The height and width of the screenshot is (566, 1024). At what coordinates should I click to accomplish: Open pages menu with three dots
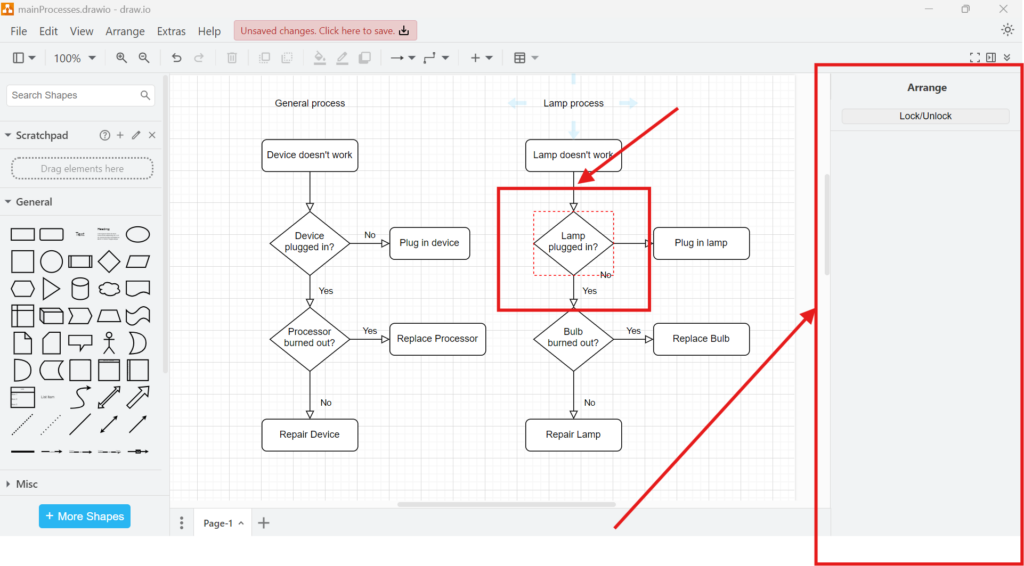point(182,523)
